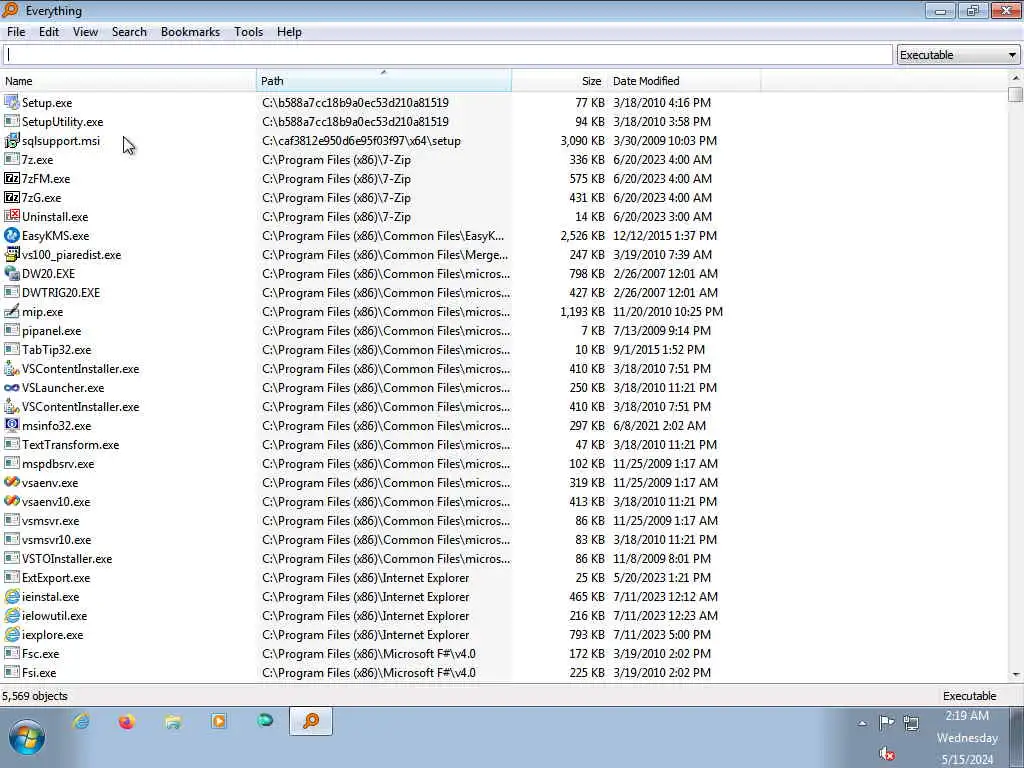Click the 2,526 KB size value
The width and height of the screenshot is (1024, 768).
[583, 235]
